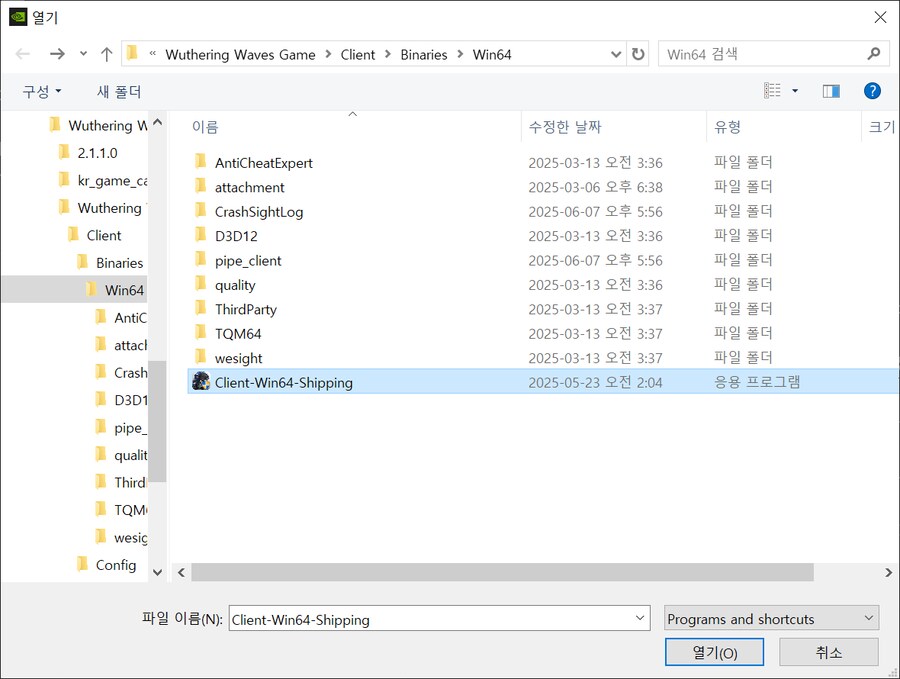The width and height of the screenshot is (900, 679).
Task: Click the Back navigation arrow
Action: 23,54
